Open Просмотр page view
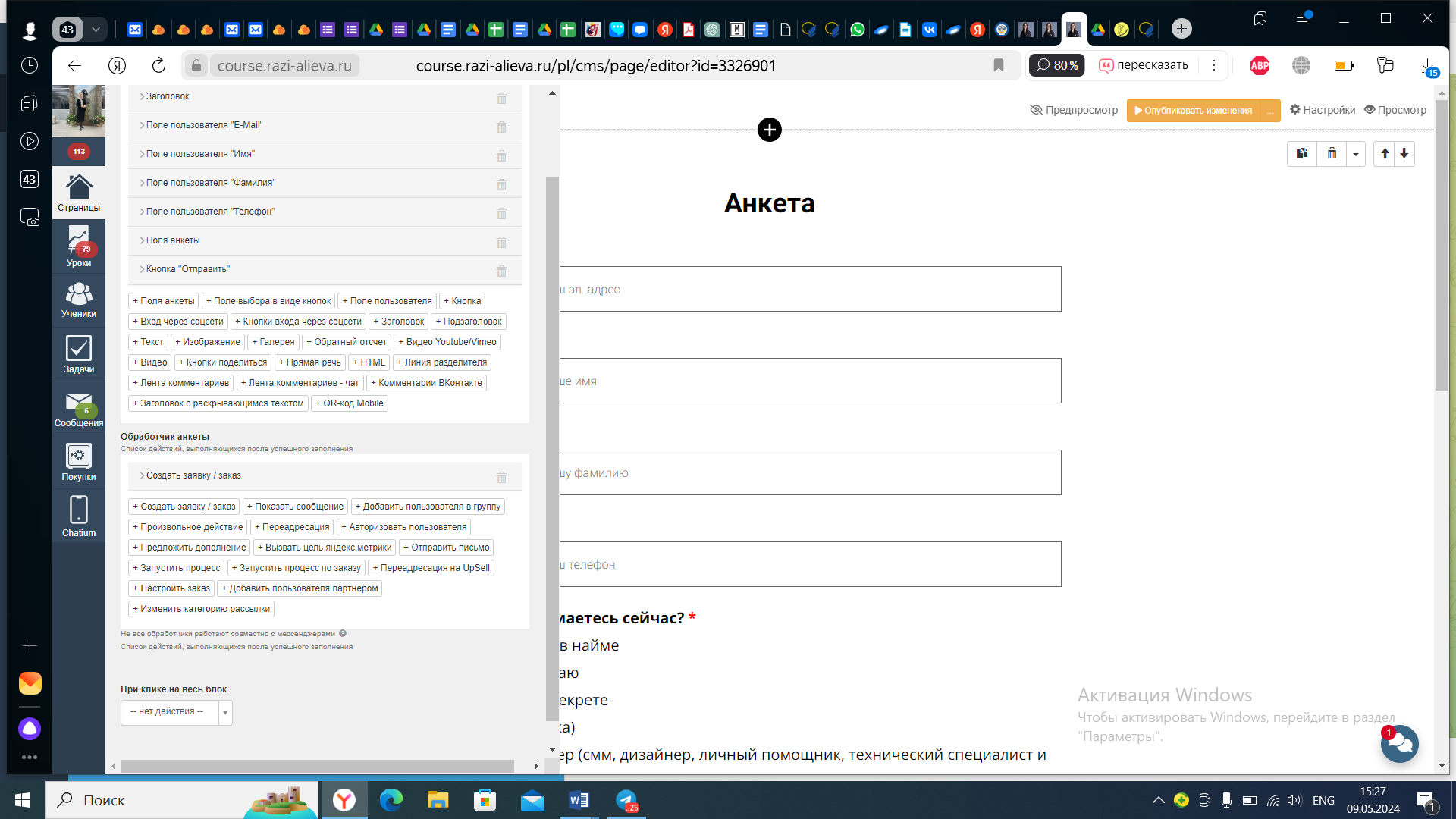The image size is (1456, 819). tap(1395, 110)
